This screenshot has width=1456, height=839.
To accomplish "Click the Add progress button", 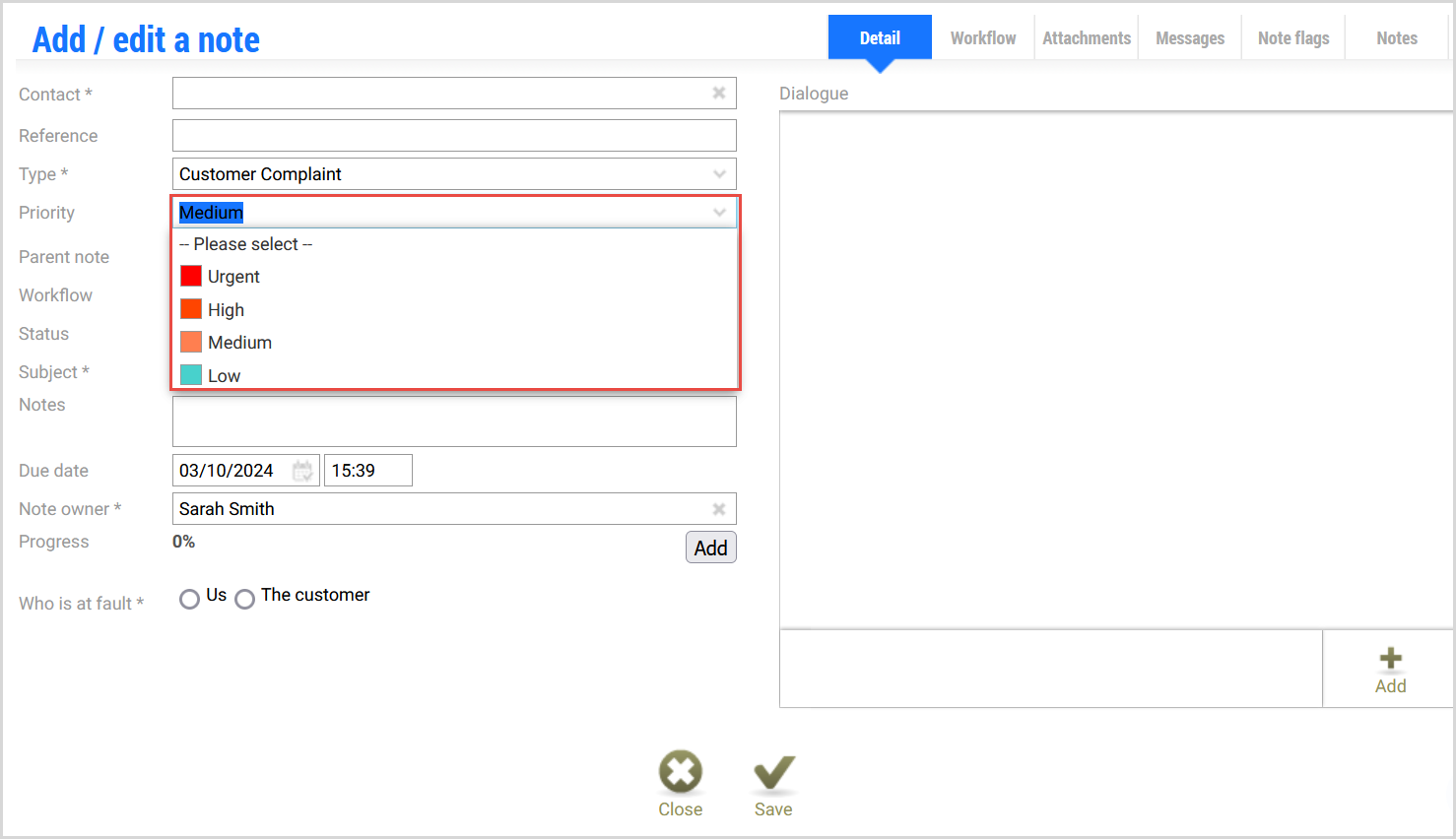I will pyautogui.click(x=711, y=548).
